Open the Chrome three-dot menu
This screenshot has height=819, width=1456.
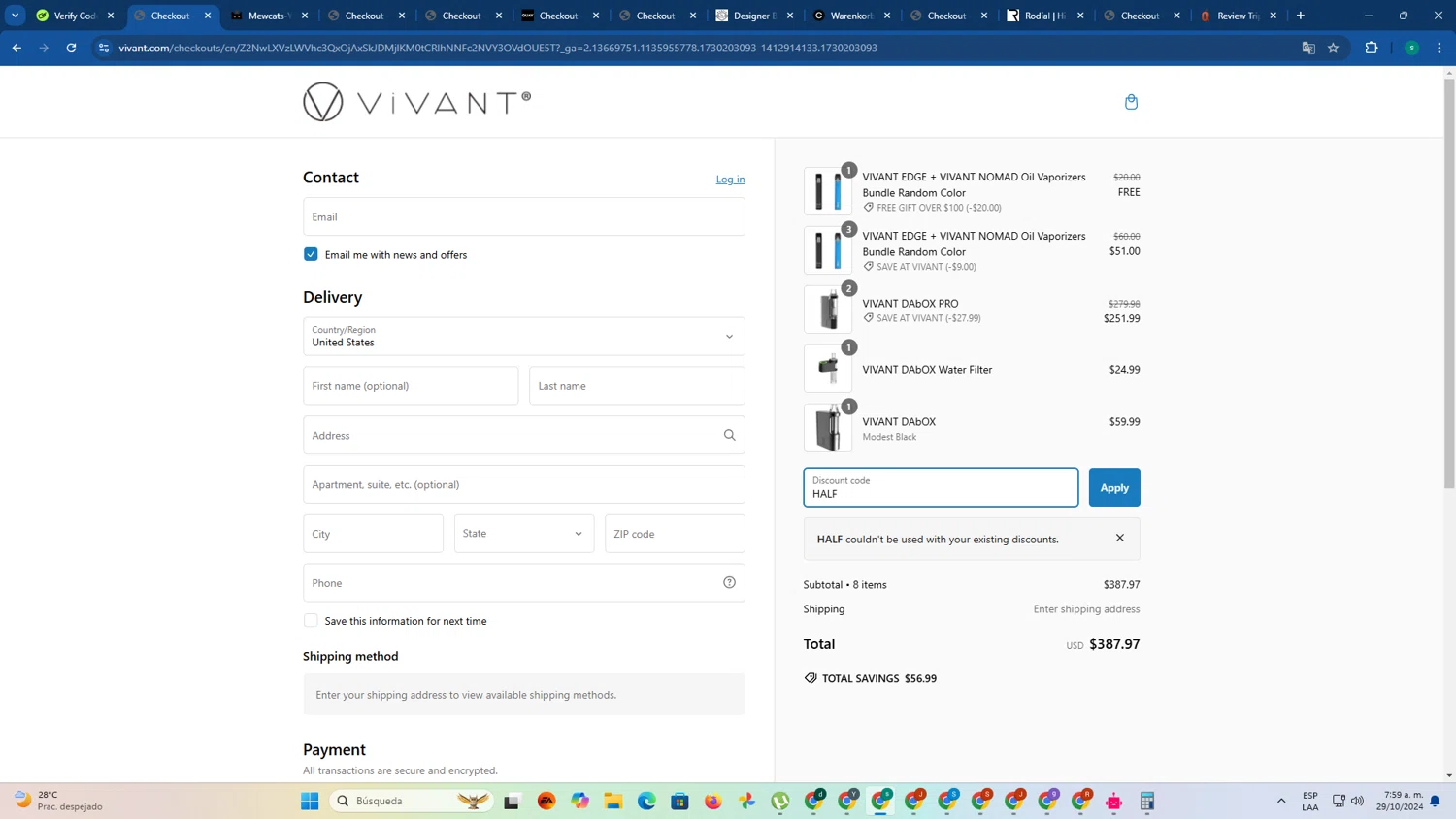1439,48
